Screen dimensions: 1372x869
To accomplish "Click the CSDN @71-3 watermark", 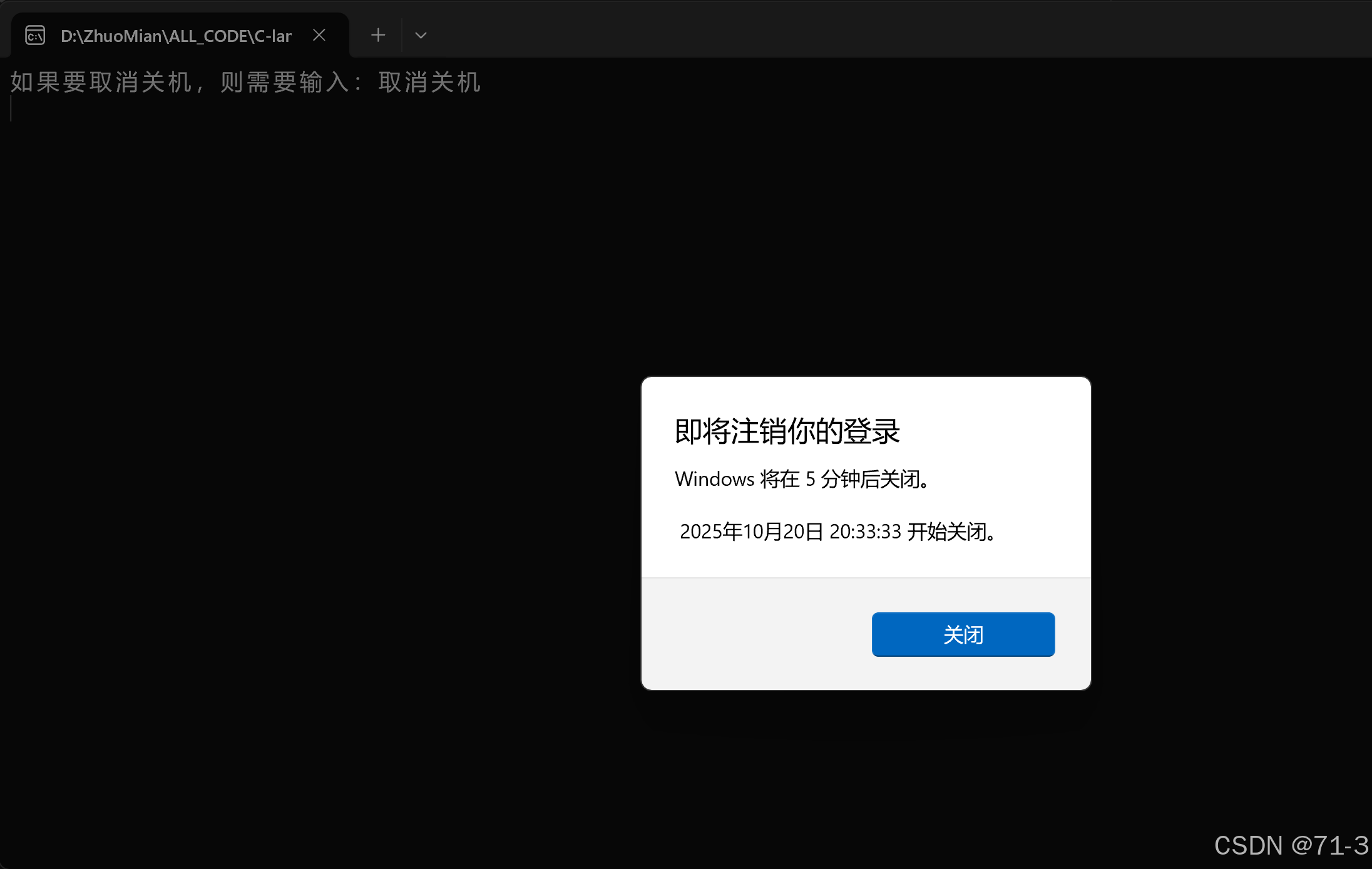I will point(1291,846).
